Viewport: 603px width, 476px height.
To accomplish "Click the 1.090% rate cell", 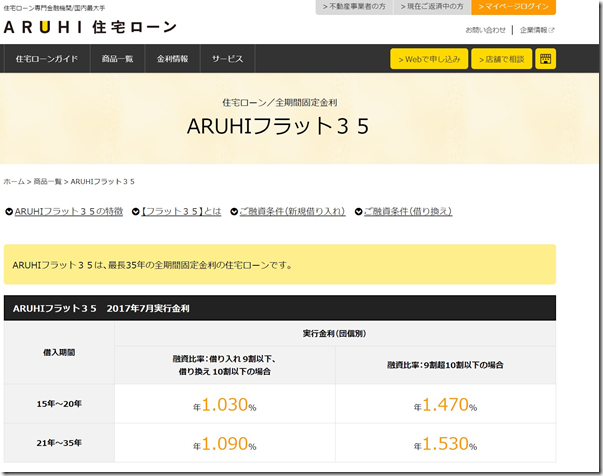I will [225, 444].
